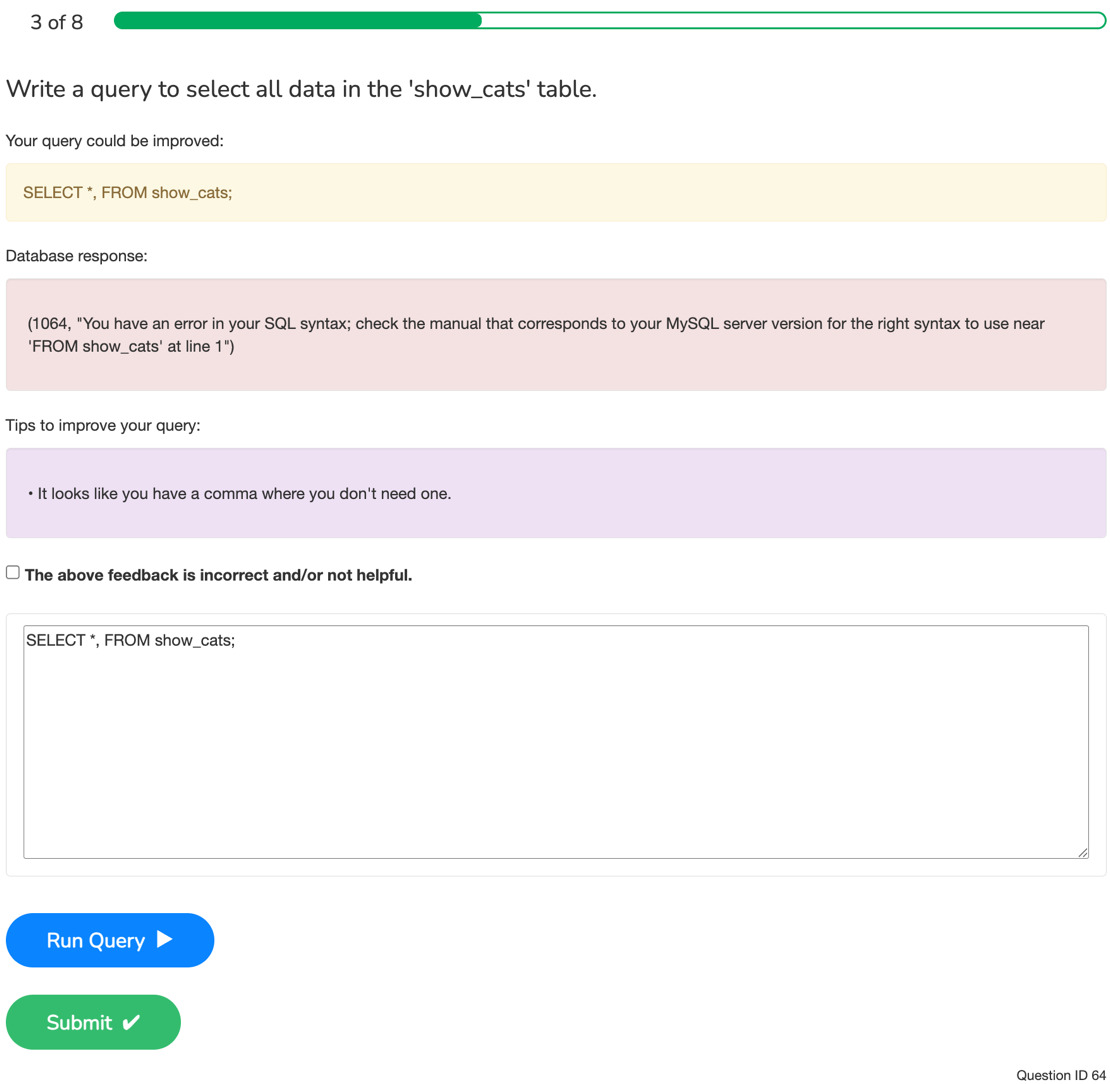
Task: Click the checkmark icon on the Submit button
Action: [x=131, y=1022]
